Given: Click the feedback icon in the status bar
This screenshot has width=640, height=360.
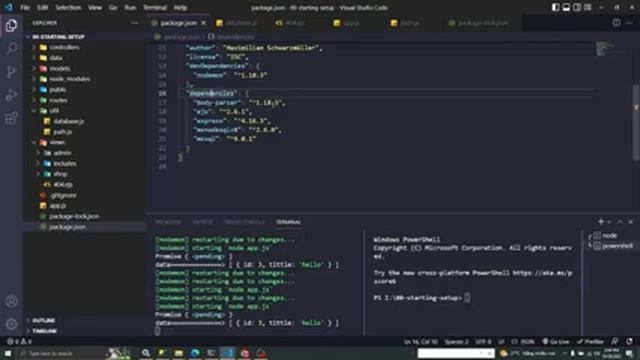Looking at the screenshot, I should (x=615, y=342).
